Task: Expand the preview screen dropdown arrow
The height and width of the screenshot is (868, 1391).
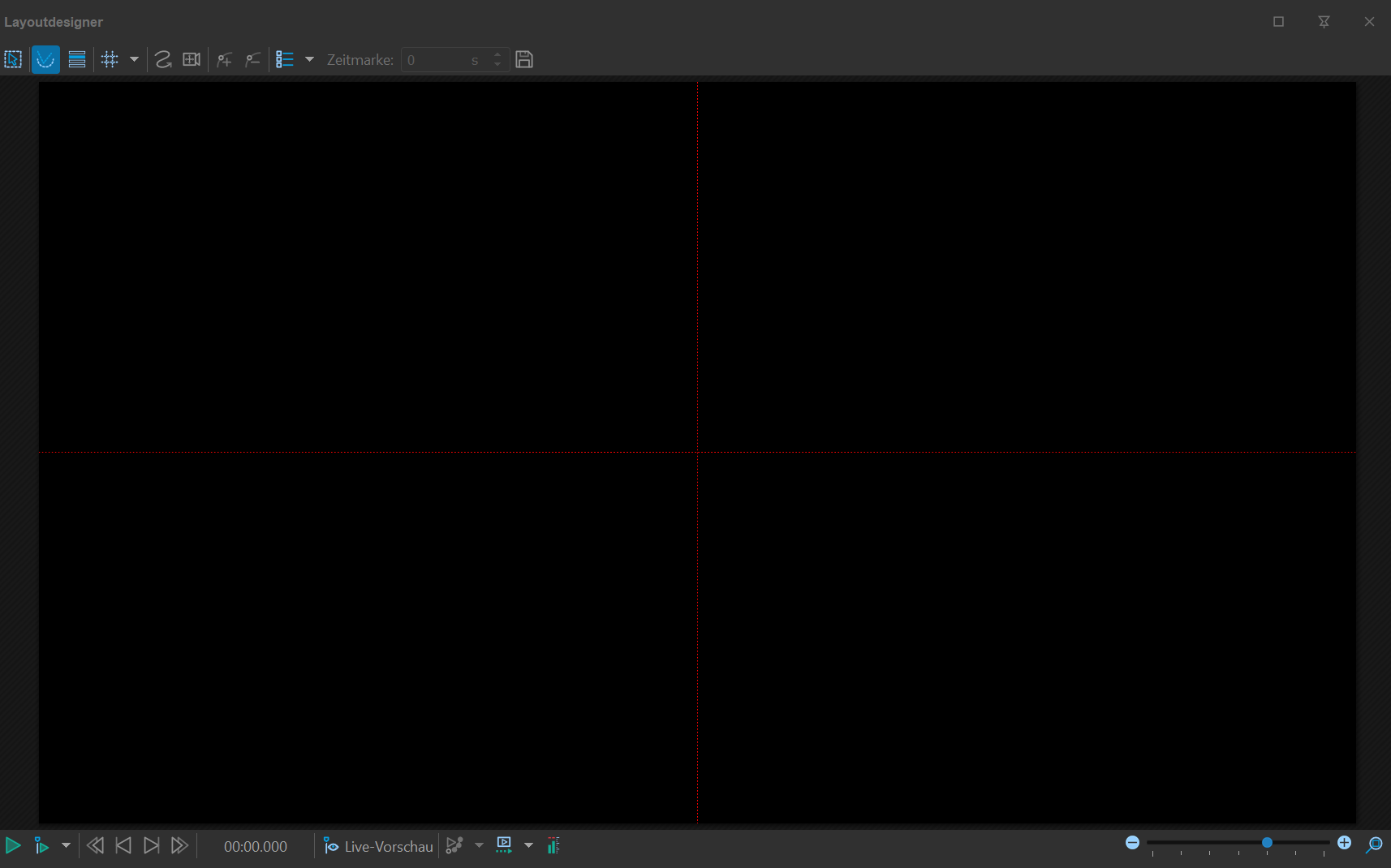Action: 528,845
